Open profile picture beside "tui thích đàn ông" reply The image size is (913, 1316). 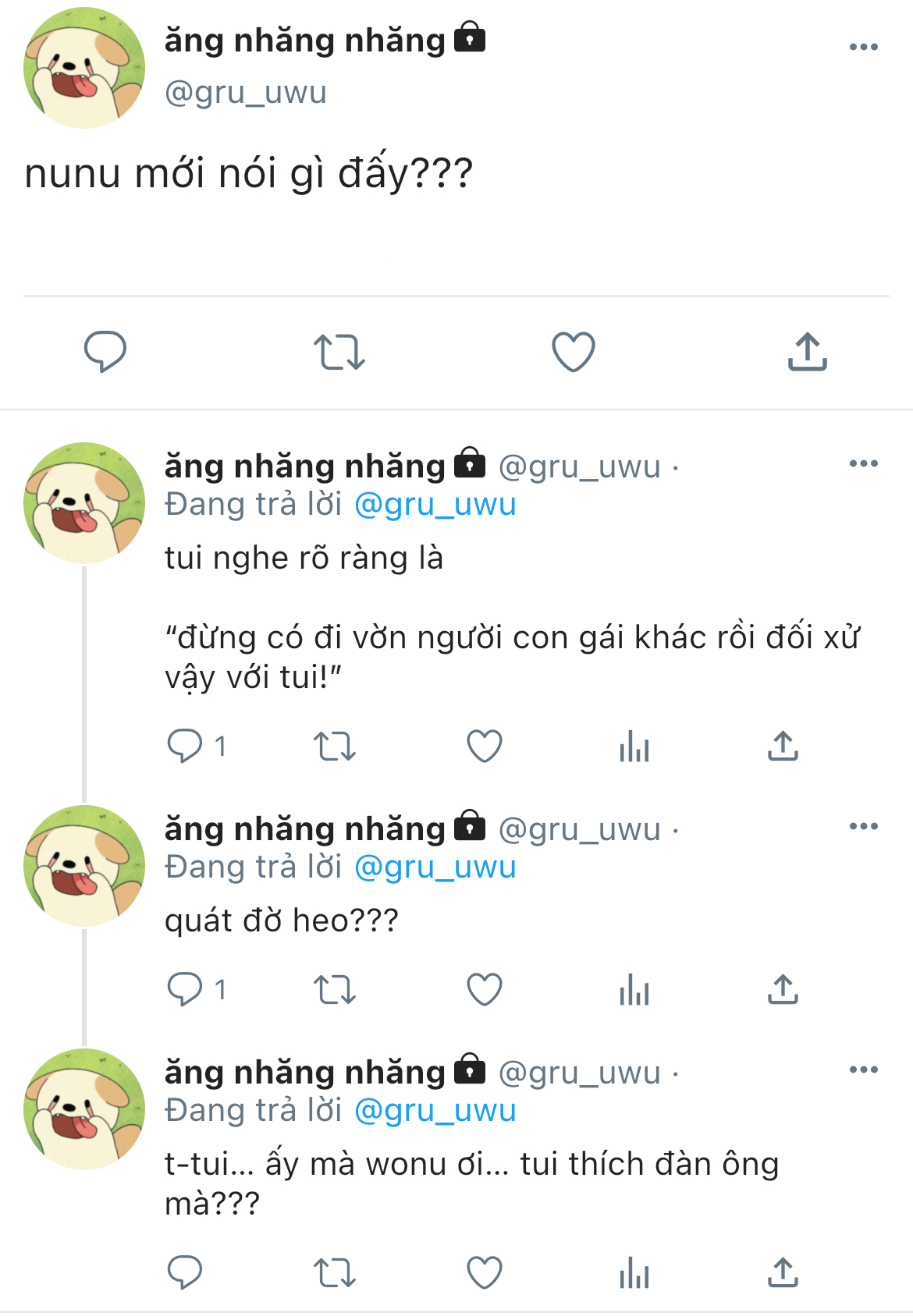(x=84, y=1108)
